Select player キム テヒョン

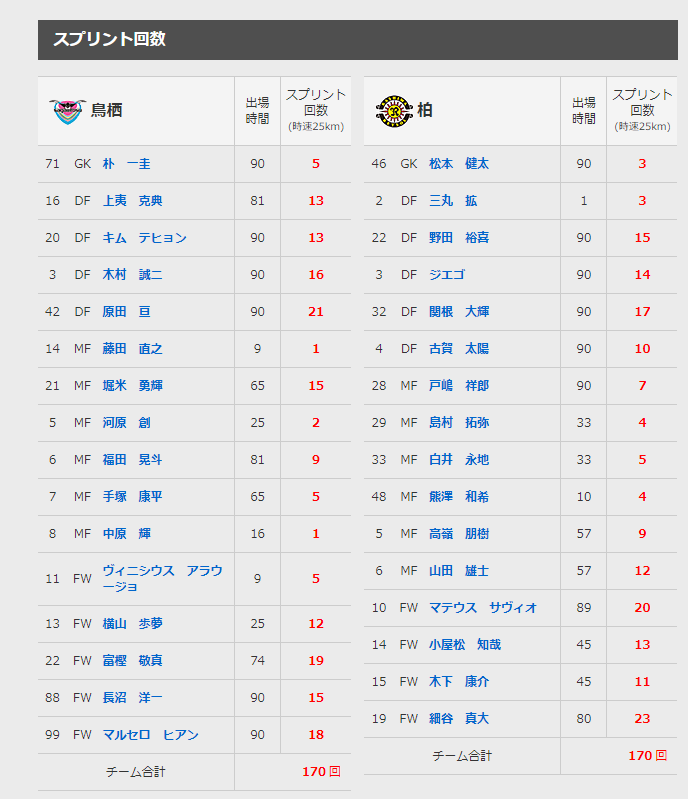pos(145,238)
